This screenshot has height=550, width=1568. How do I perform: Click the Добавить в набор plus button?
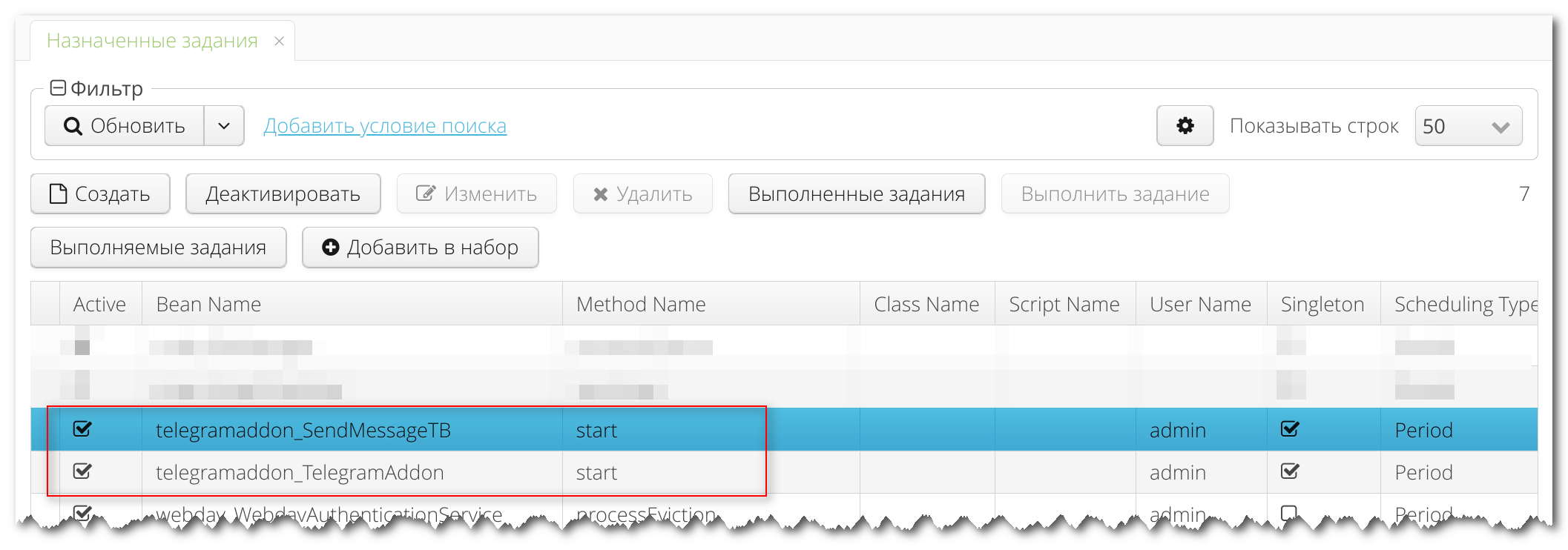click(x=420, y=248)
